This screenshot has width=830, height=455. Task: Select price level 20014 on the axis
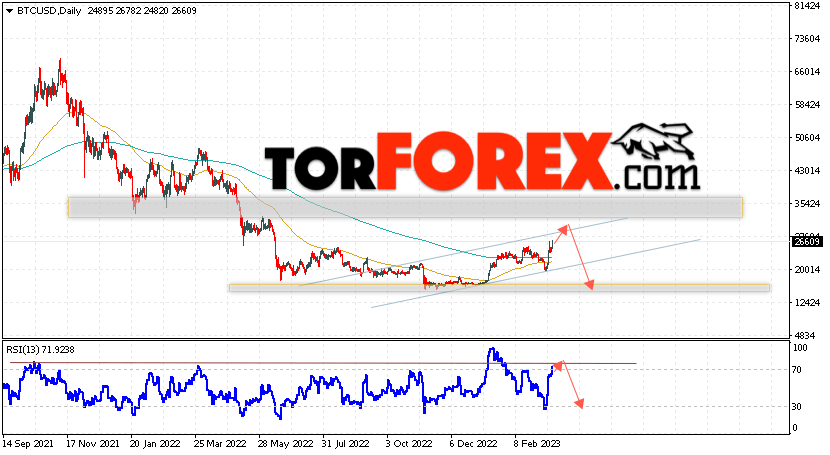(807, 269)
